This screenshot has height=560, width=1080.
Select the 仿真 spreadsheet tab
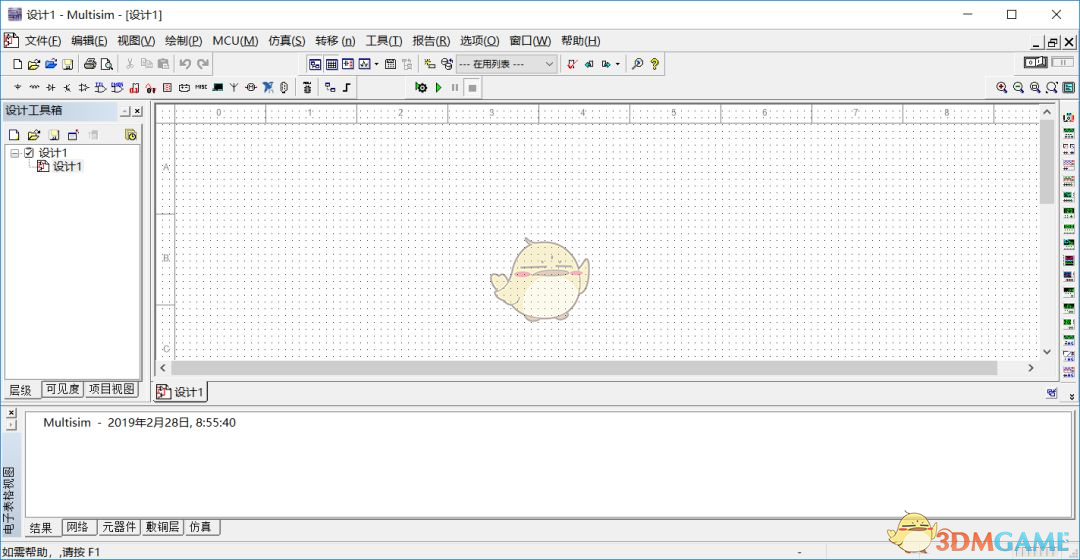click(200, 527)
